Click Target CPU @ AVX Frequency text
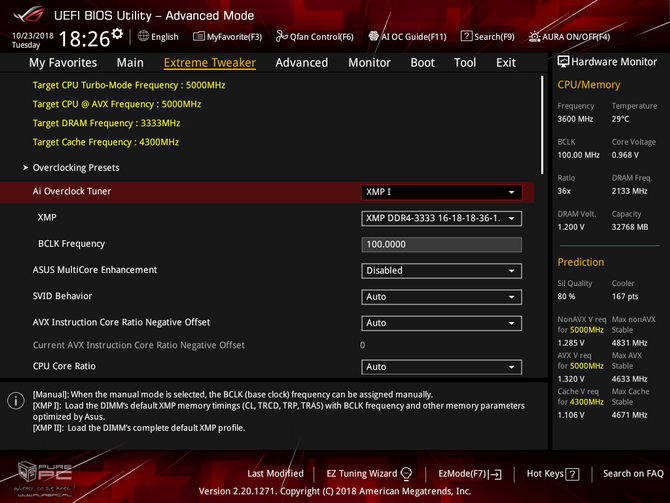This screenshot has height=503, width=670. pos(117,104)
